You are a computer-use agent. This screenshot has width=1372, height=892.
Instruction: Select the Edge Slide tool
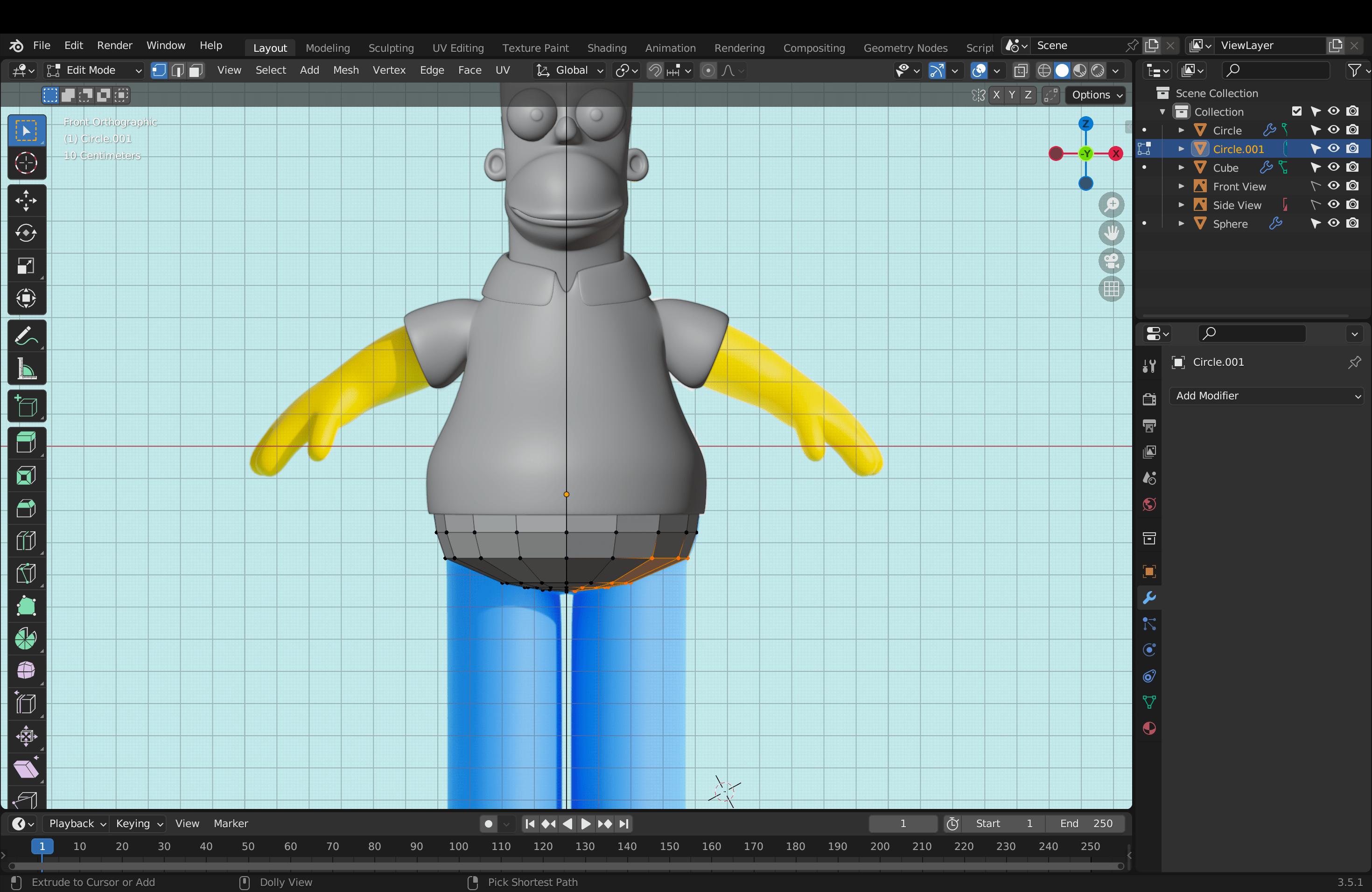[27, 704]
